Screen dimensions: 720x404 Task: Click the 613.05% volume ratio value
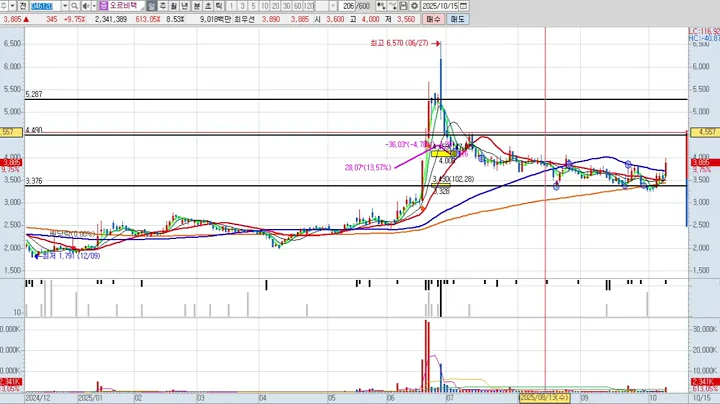148,19
